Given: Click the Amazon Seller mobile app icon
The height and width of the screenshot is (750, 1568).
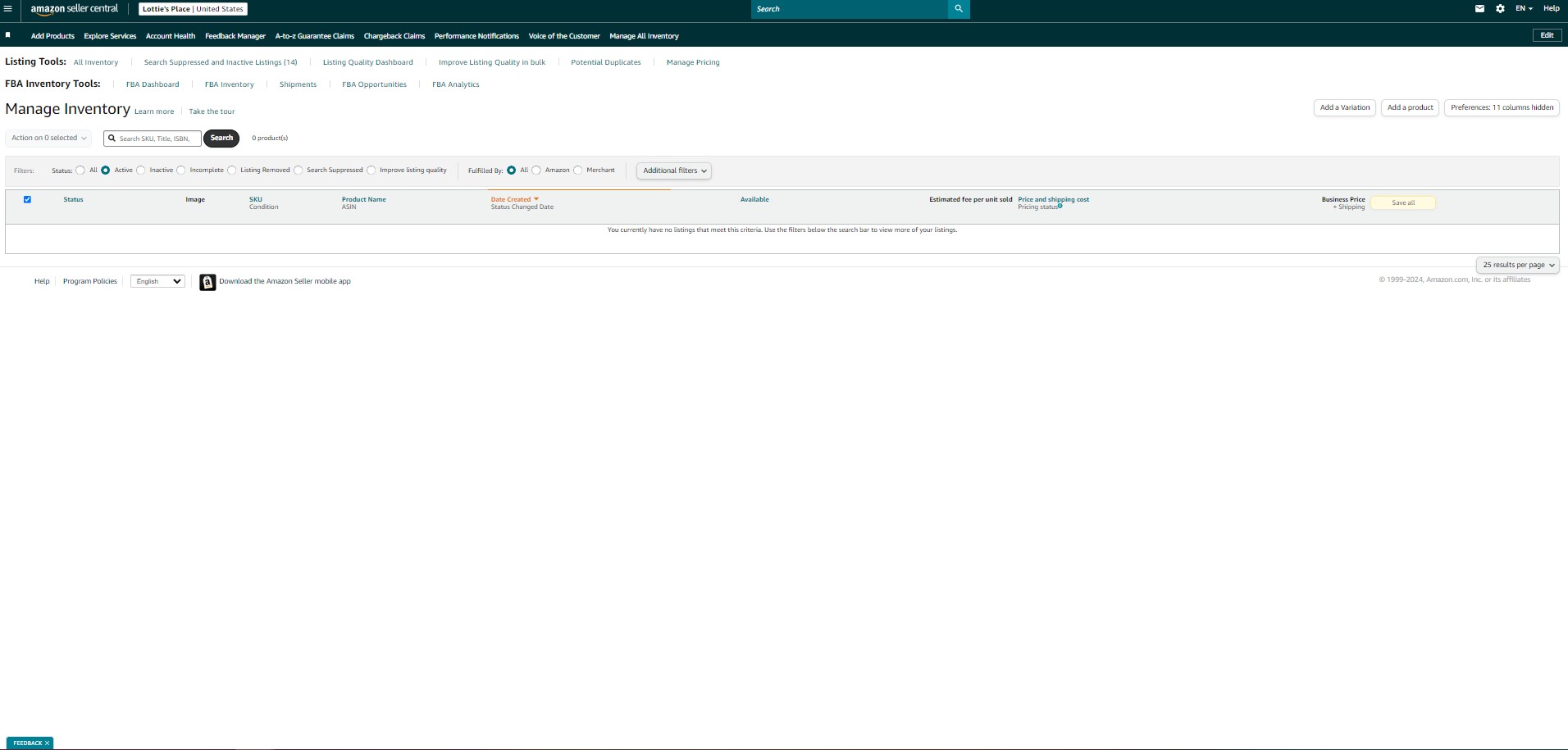Looking at the screenshot, I should pyautogui.click(x=207, y=282).
